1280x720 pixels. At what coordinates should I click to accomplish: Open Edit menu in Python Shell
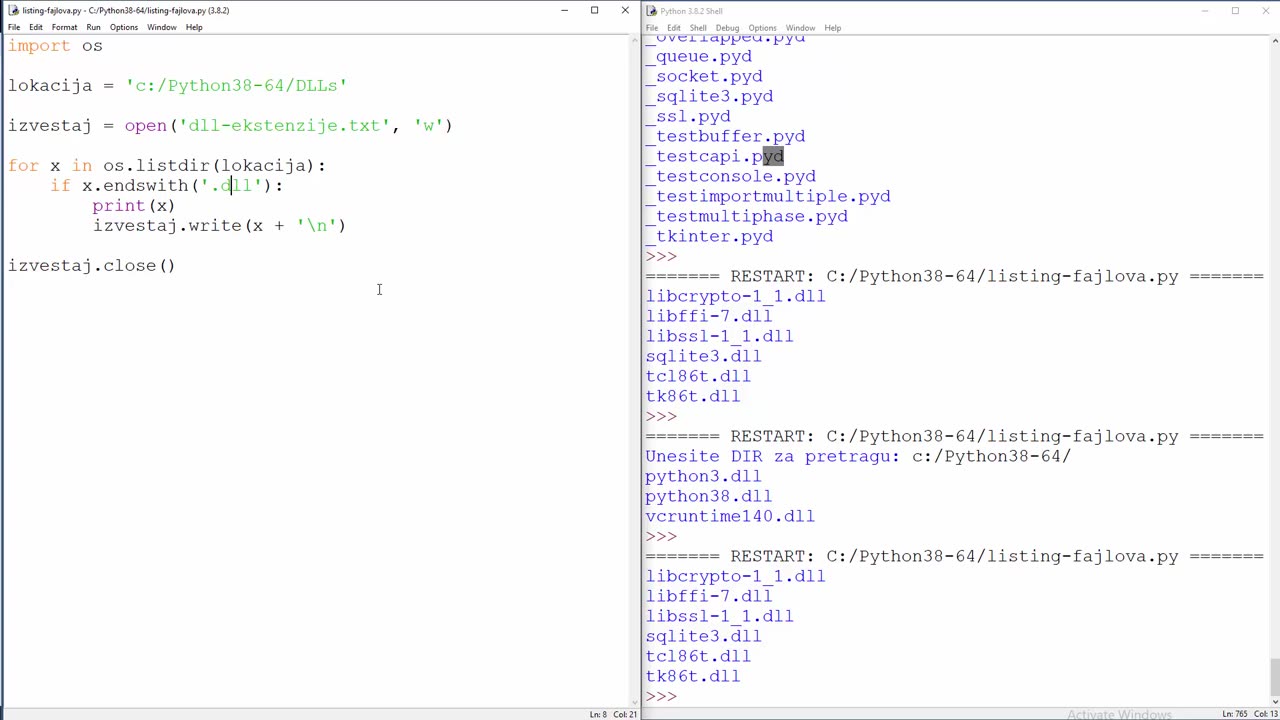coord(674,28)
